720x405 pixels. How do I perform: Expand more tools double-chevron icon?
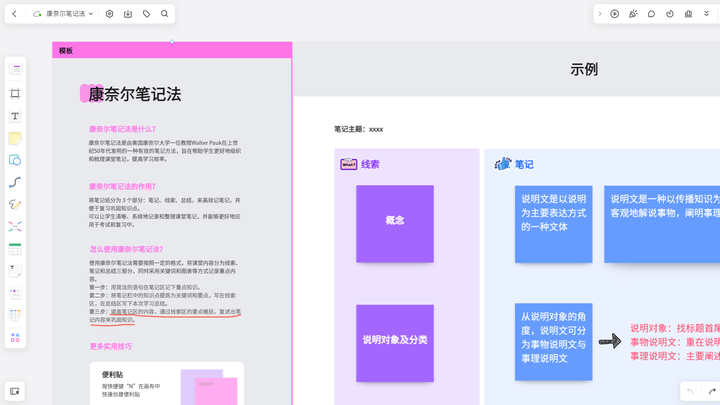(707, 14)
